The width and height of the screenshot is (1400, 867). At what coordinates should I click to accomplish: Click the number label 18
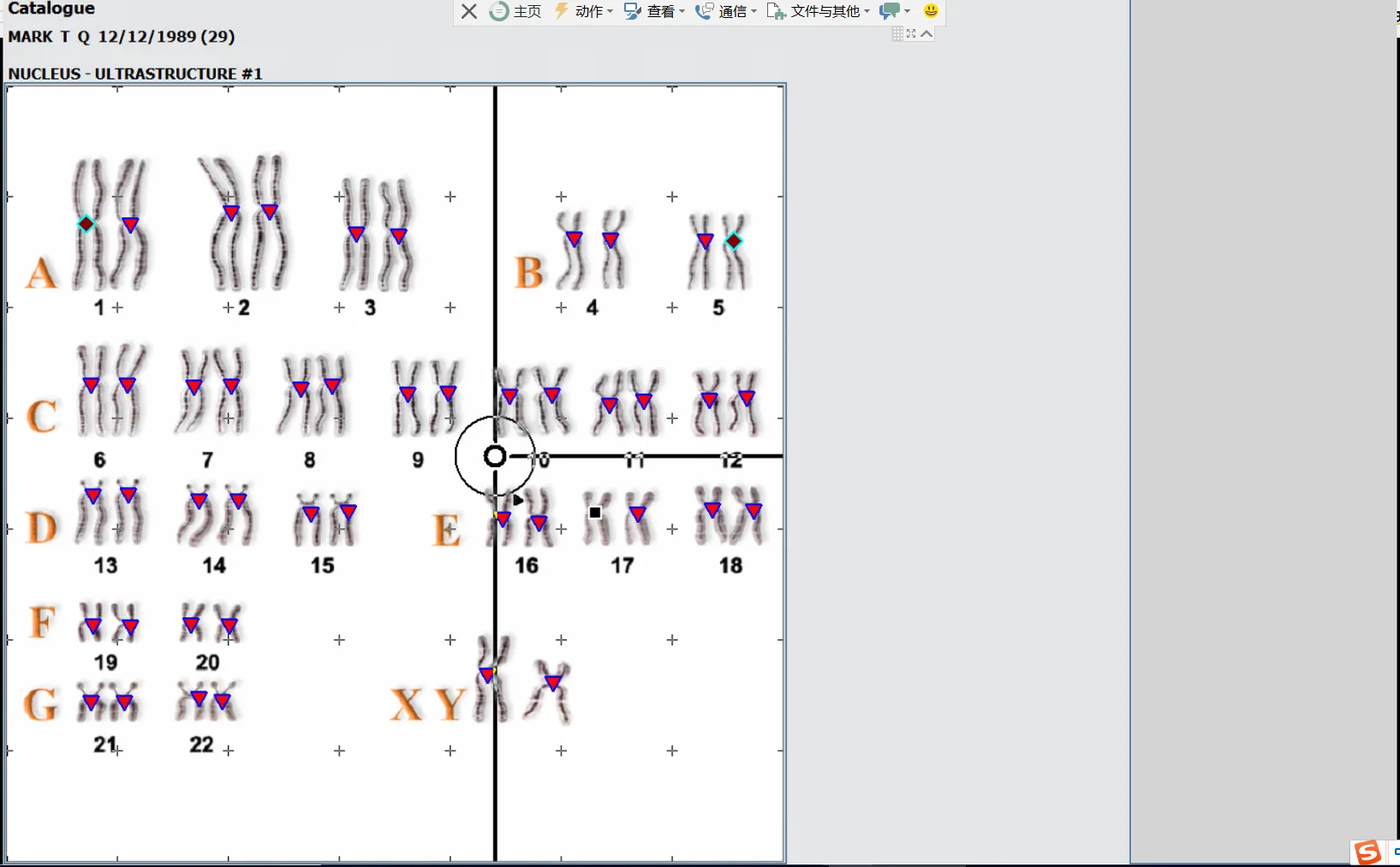click(x=730, y=566)
